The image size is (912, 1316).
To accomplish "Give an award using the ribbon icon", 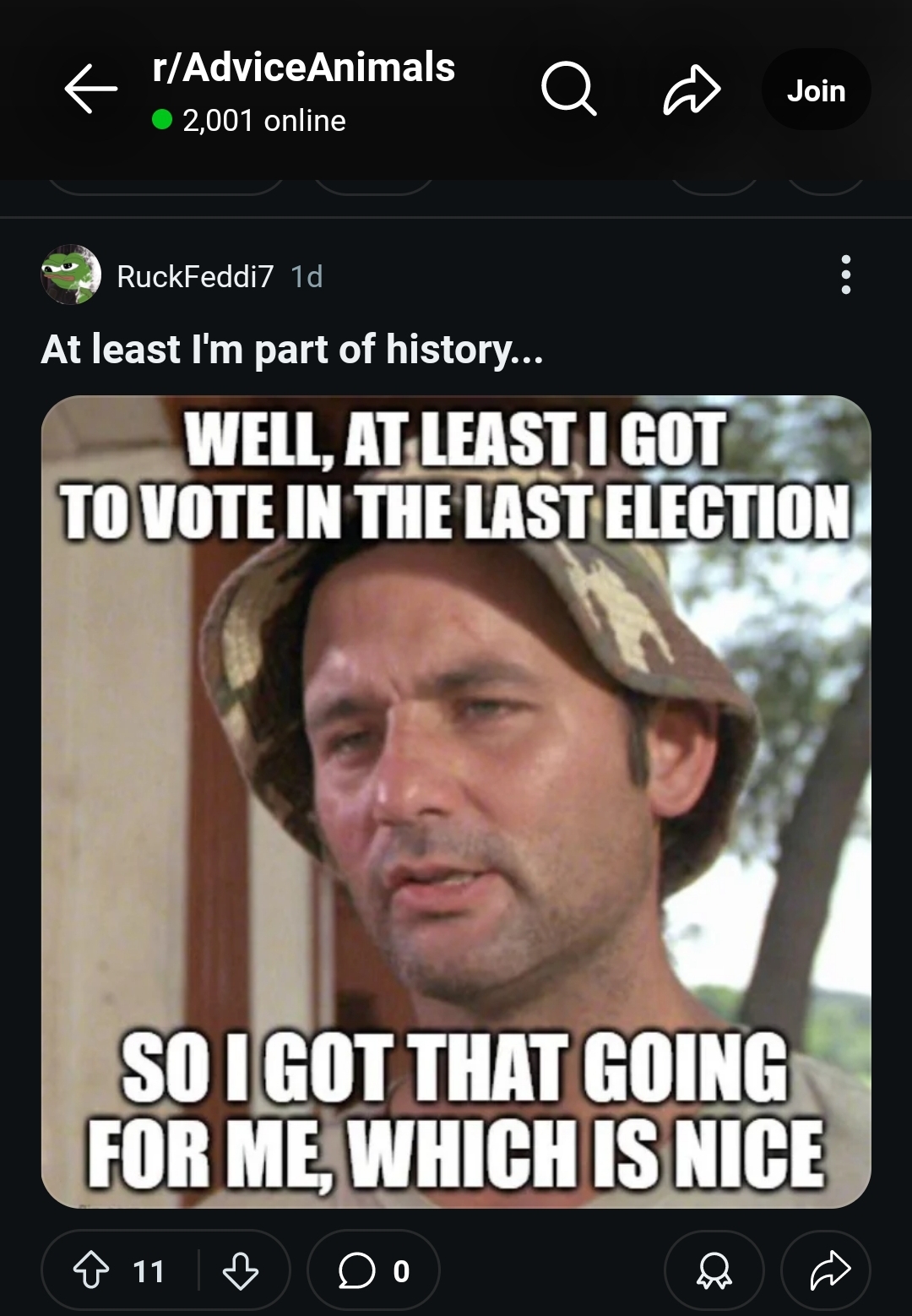I will point(714,1270).
